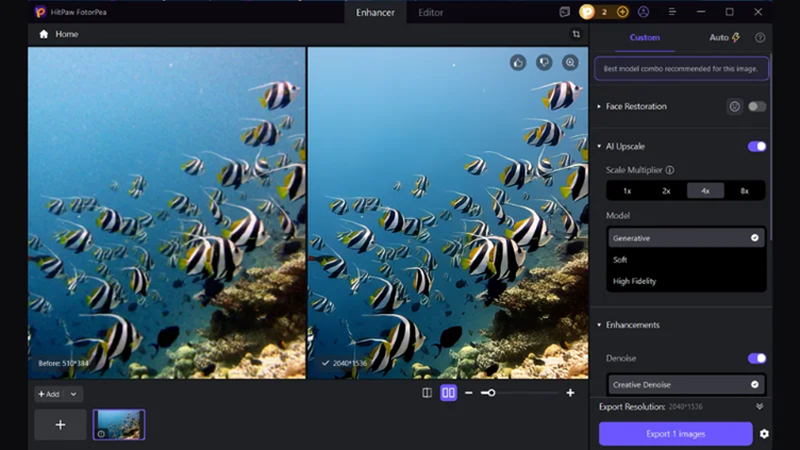
Task: Click the Export 1 images button
Action: click(x=676, y=434)
